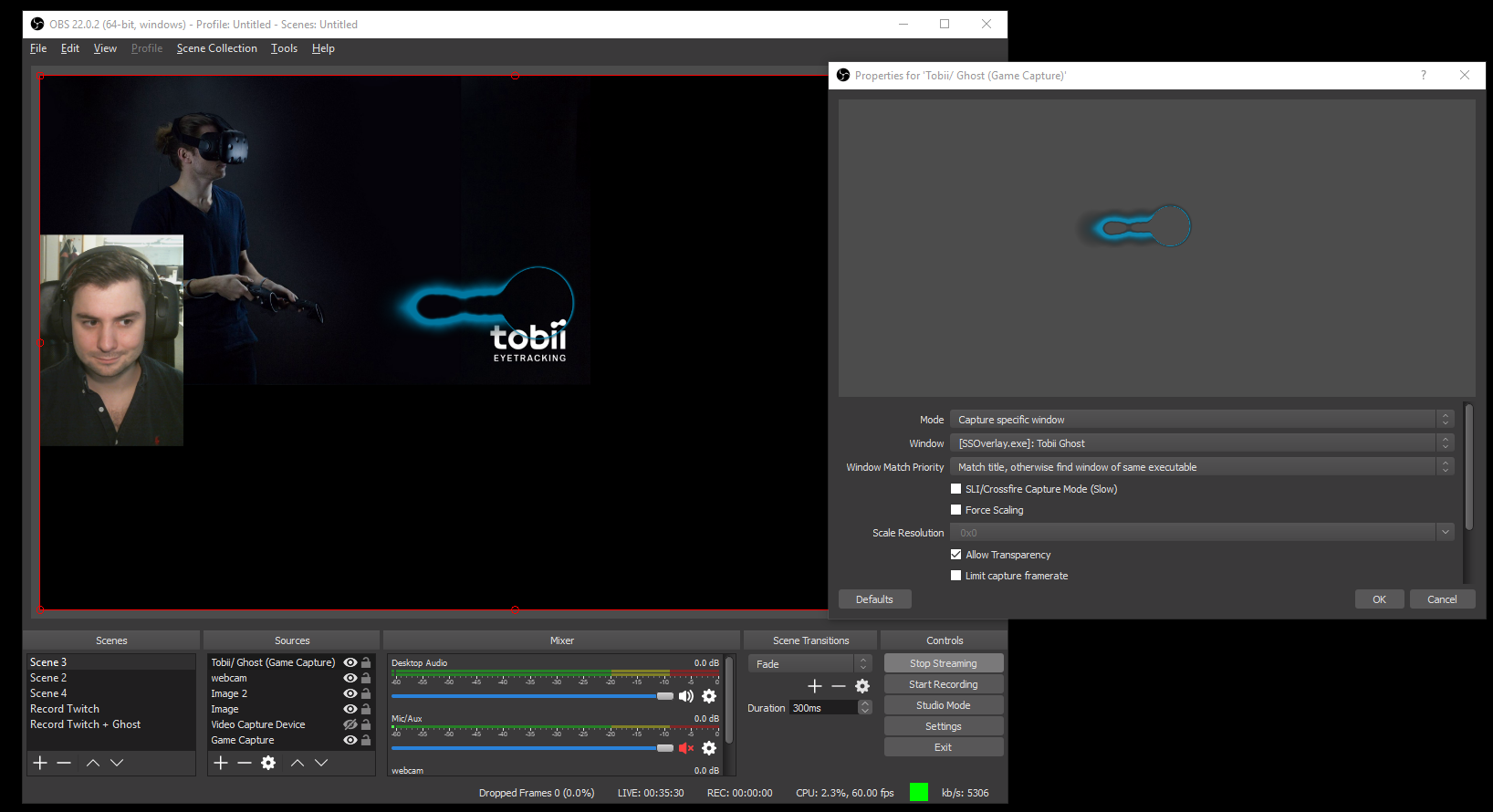Toggle lock on Video Capture Device source
Screen dimensions: 1493x812
pyautogui.click(x=366, y=724)
